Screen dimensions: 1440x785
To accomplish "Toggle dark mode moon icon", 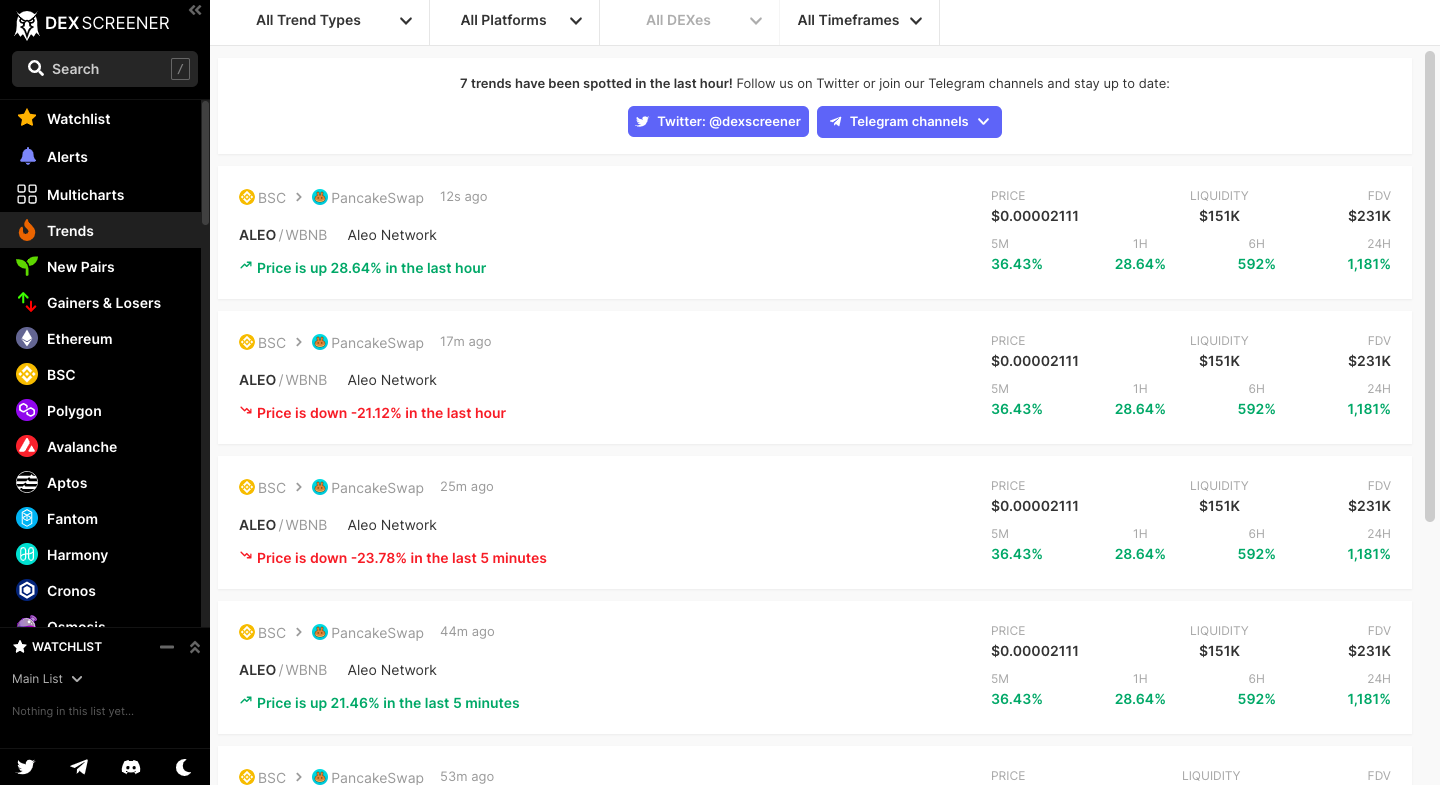I will (x=184, y=767).
